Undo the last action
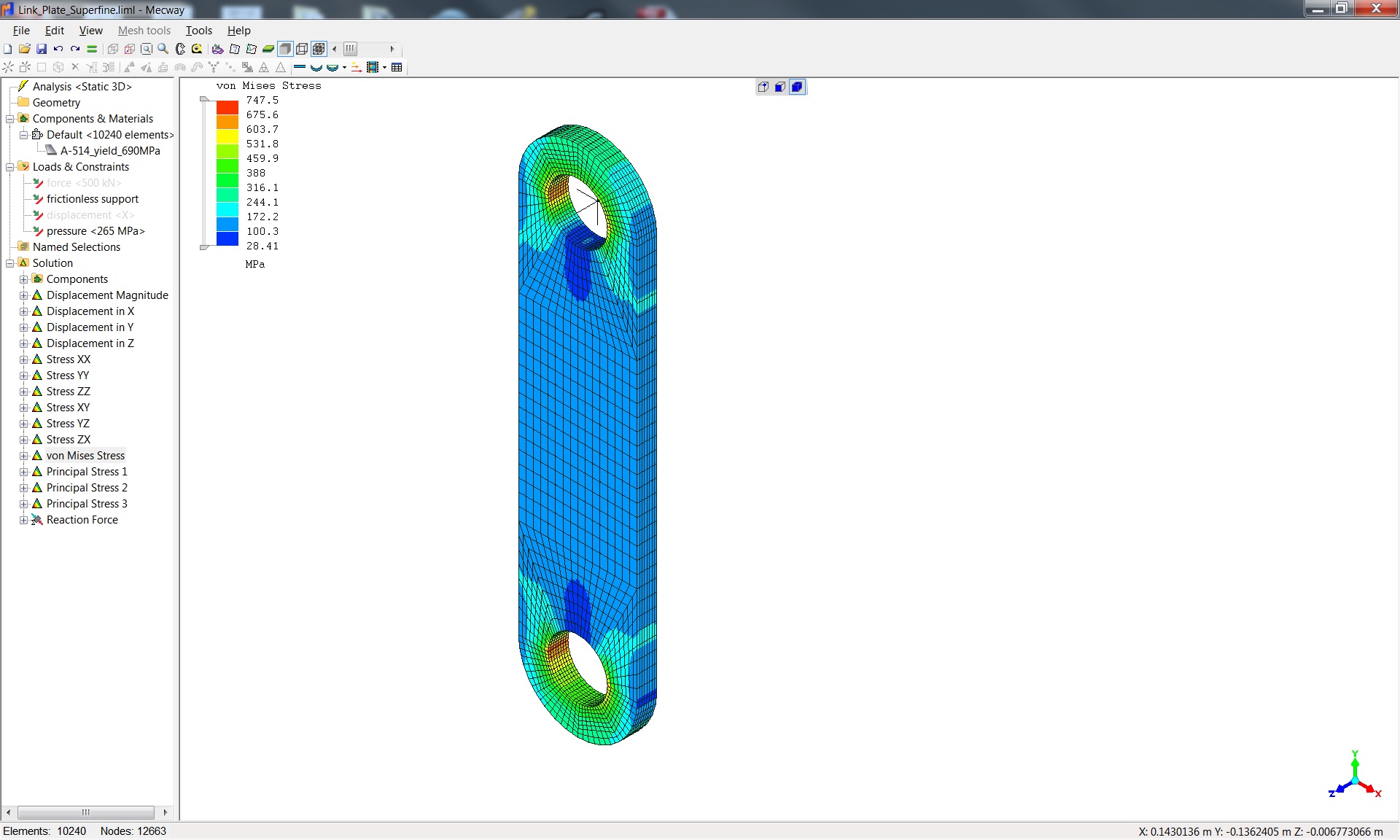1400x840 pixels. pos(58,49)
